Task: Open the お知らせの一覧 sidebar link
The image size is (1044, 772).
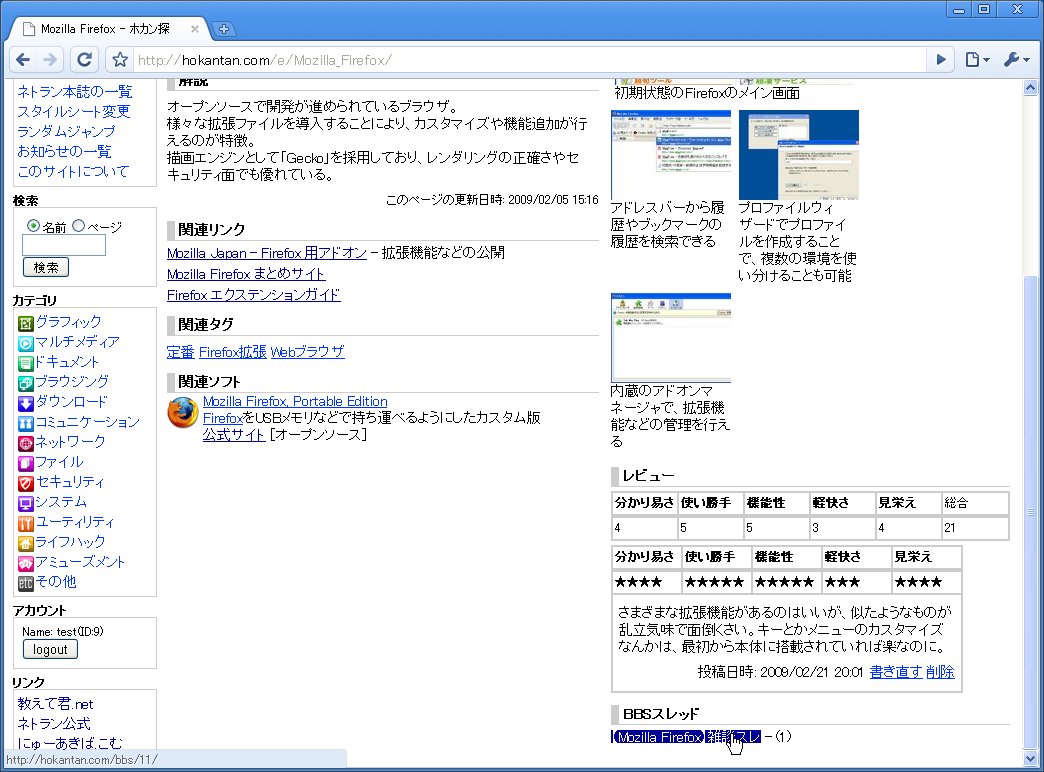Action: click(x=65, y=151)
